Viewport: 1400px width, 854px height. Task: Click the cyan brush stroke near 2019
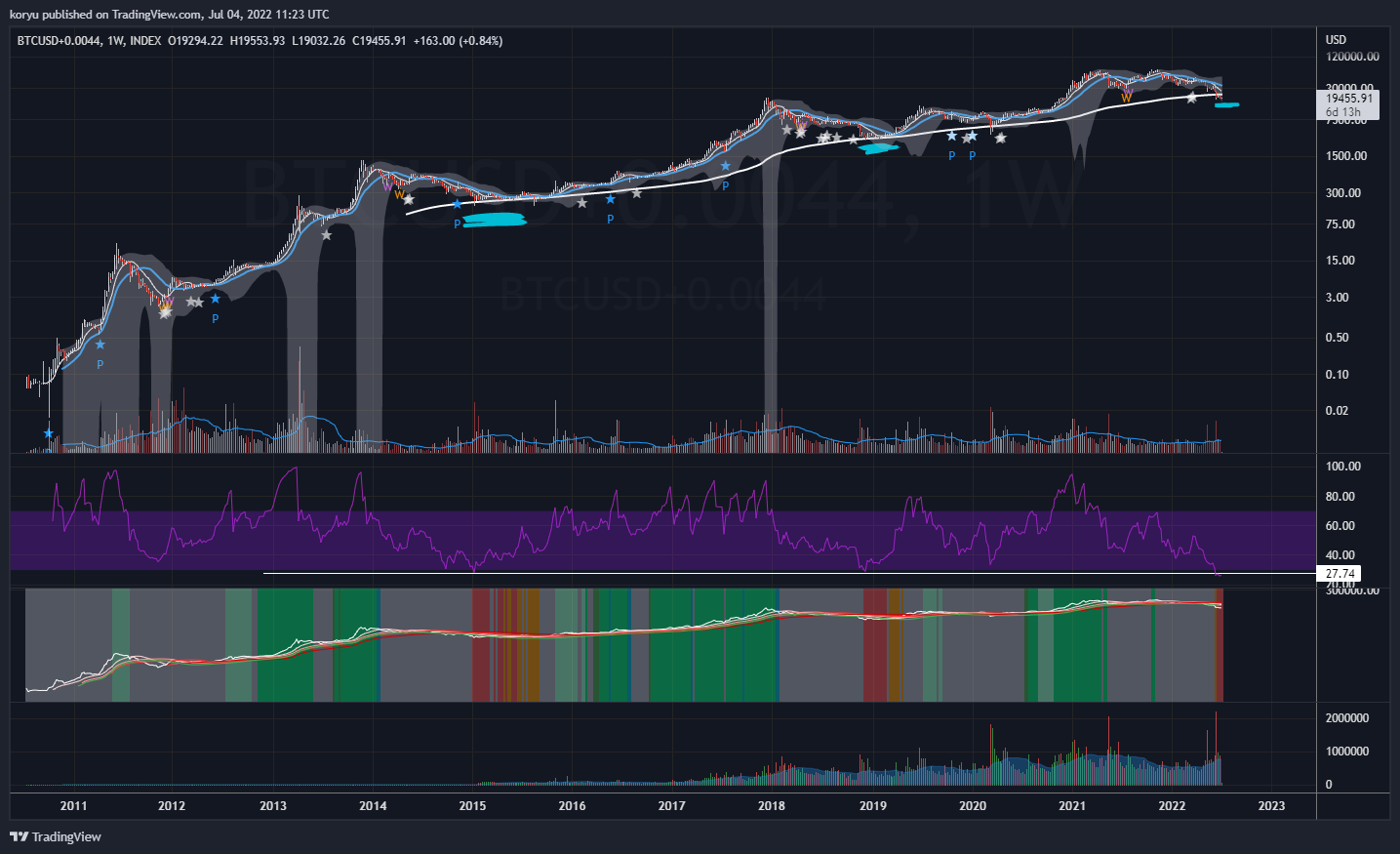pos(878,149)
